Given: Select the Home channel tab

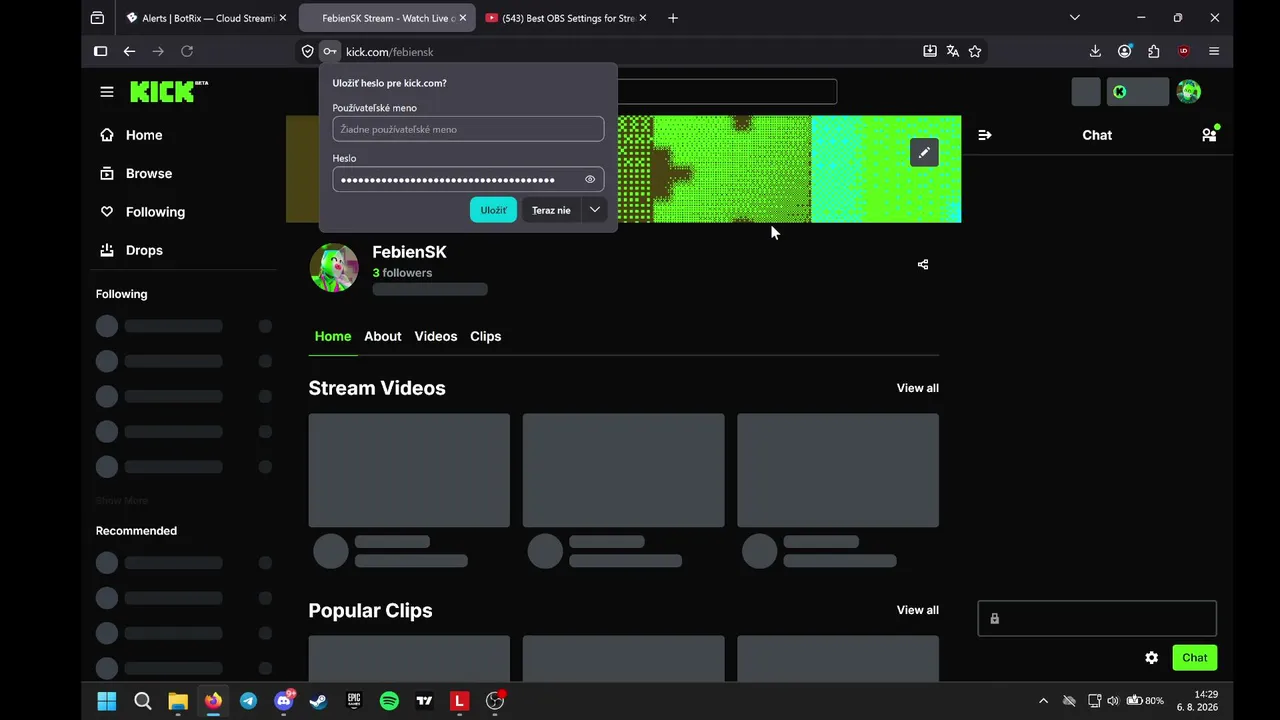Looking at the screenshot, I should (333, 336).
